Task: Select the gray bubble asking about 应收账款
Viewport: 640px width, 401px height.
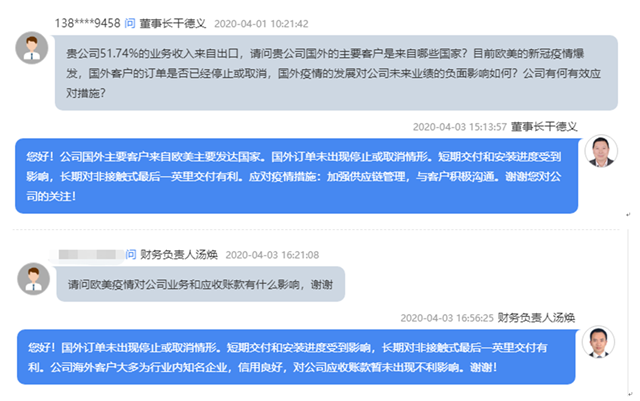Action: 200,284
